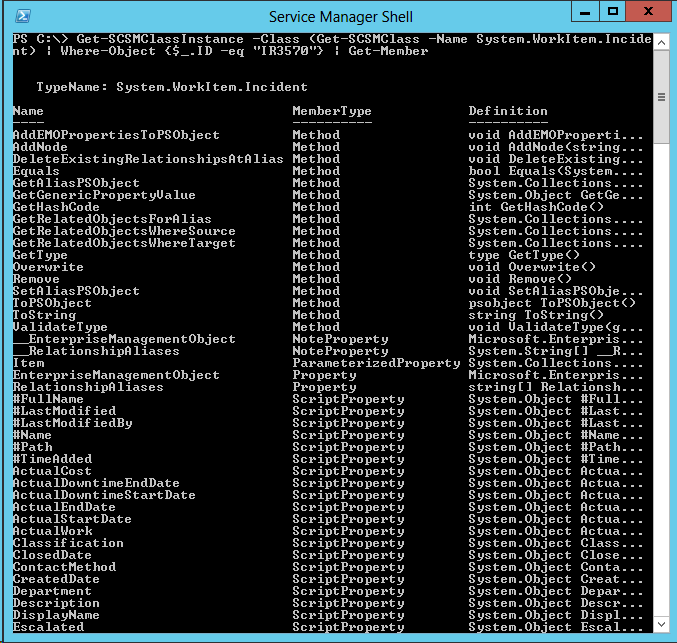
Task: Click 'GetAliasPSObject' method name
Action: [76, 183]
